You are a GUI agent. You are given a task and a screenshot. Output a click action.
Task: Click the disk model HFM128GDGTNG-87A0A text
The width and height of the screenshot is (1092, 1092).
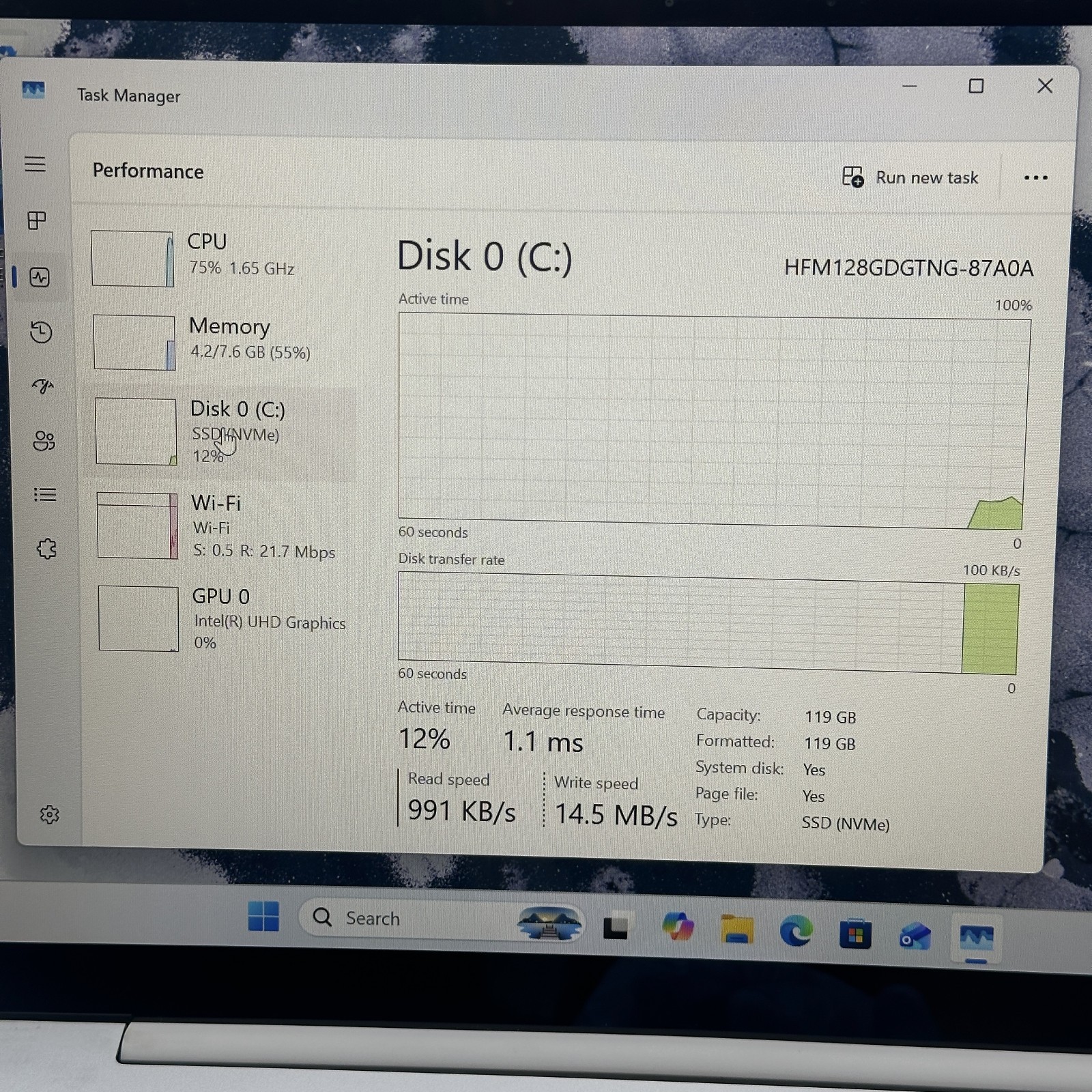point(908,268)
